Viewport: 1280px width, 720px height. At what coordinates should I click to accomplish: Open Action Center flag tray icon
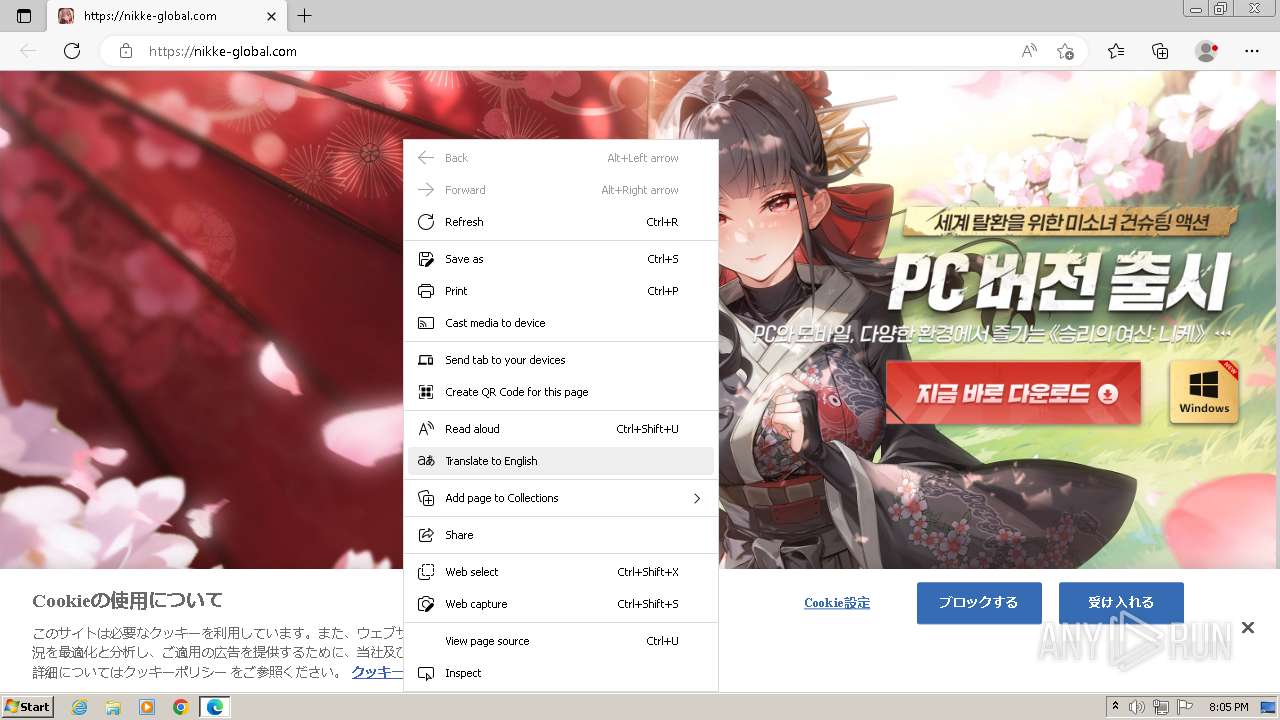(1184, 707)
